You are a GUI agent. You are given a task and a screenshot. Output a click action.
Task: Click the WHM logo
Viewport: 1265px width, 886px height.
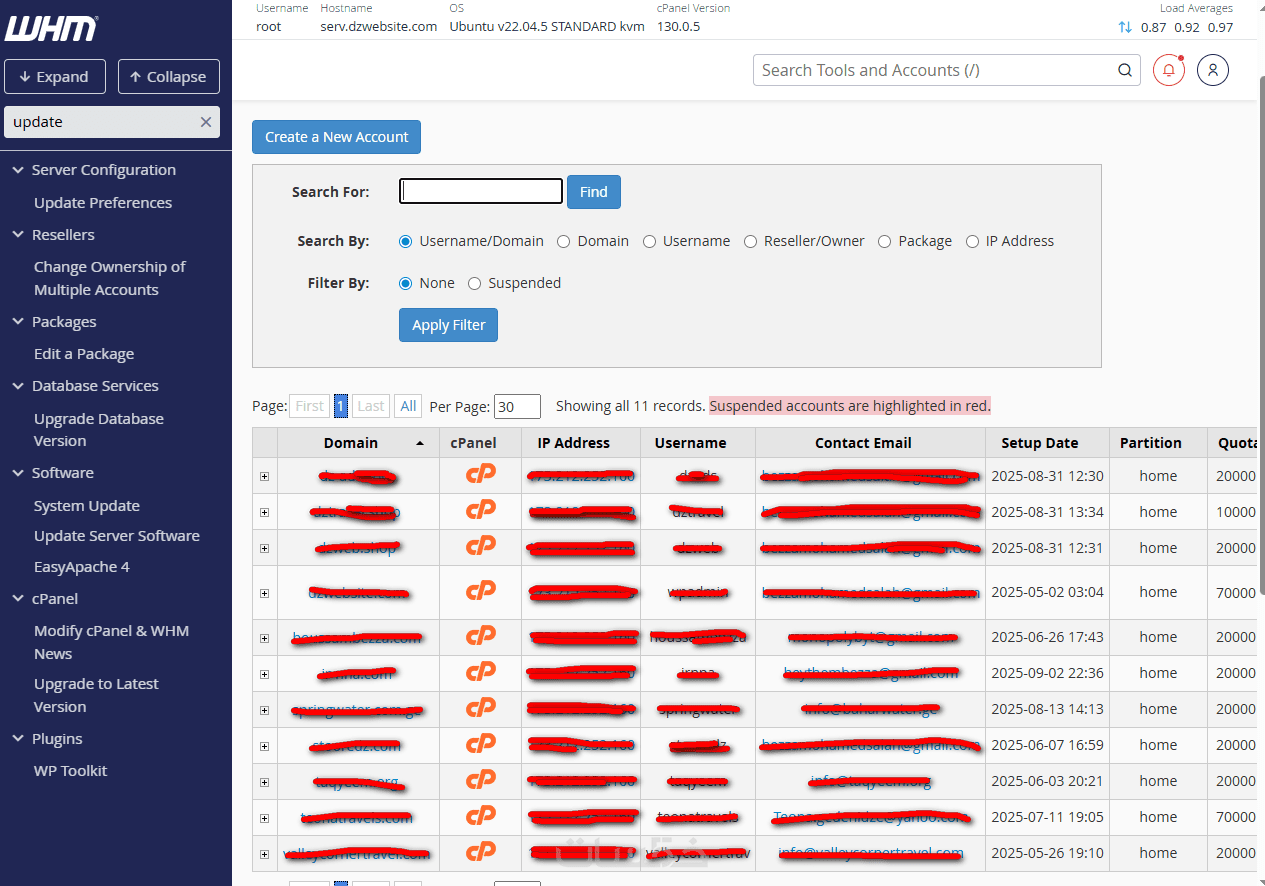tap(51, 27)
